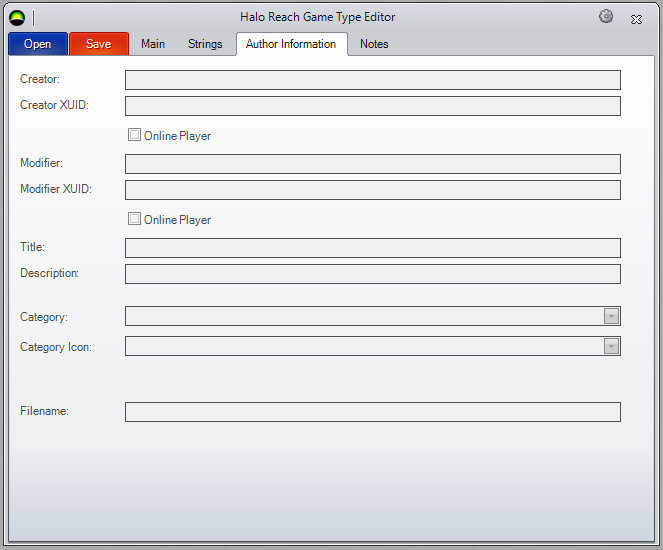
Task: Click into the Creator text field
Action: coord(372,80)
